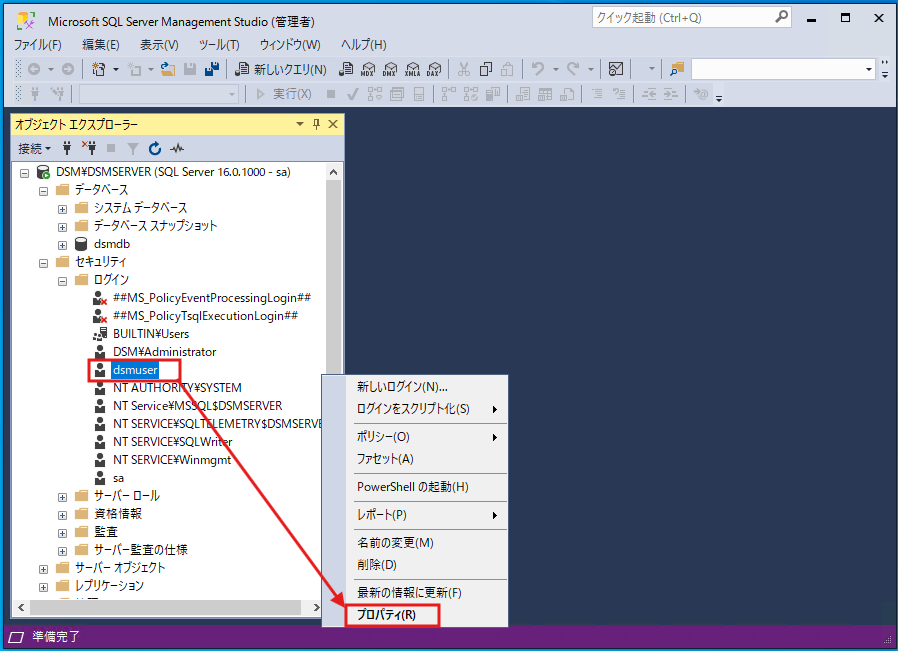Click Object Explorer scroll up arrow
The width and height of the screenshot is (898, 651).
[333, 172]
